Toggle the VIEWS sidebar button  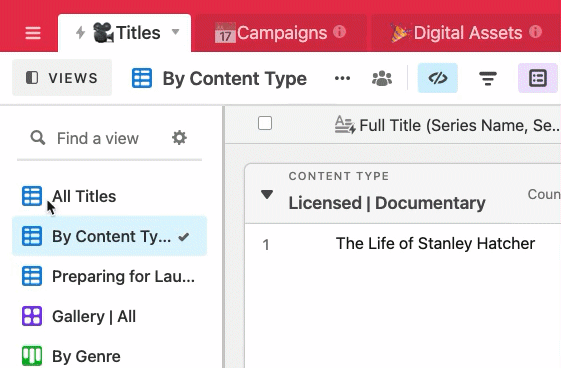(x=62, y=78)
